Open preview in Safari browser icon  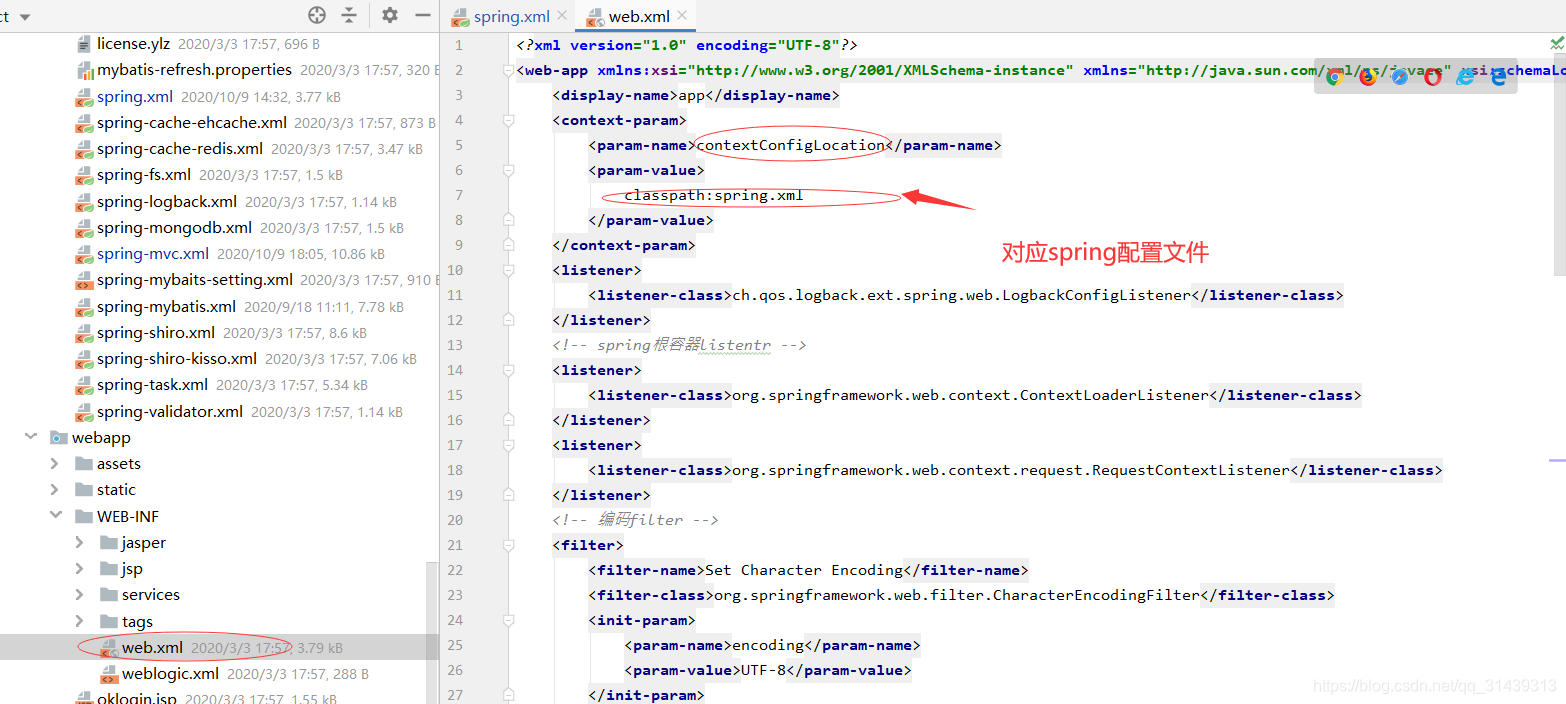1400,75
